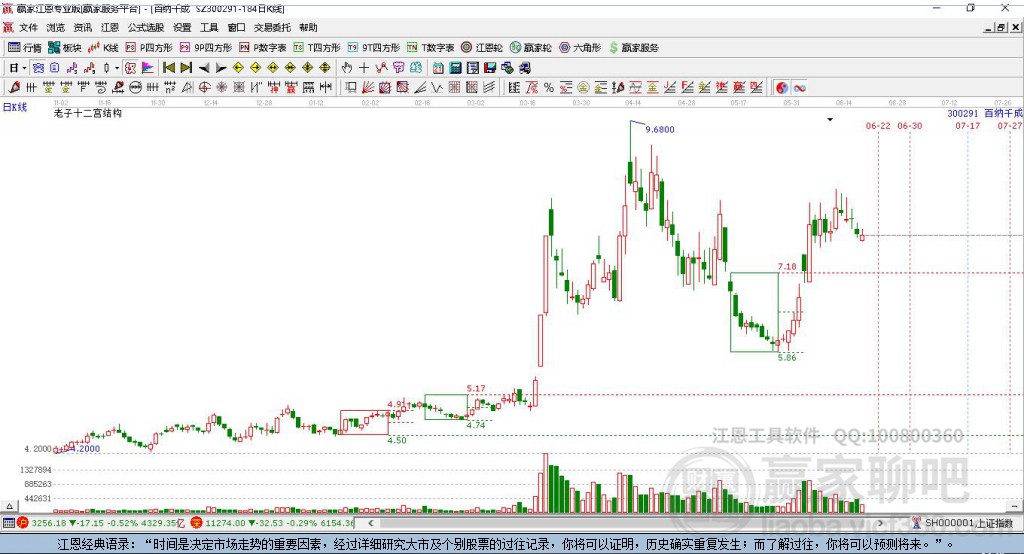Screen dimensions: 1024x554
Task: Open the 帮助 menu
Action: point(308,27)
